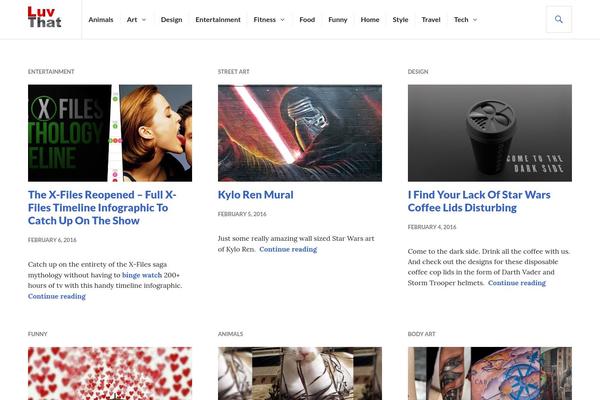Image resolution: width=600 pixels, height=400 pixels.
Task: Open the Funny menu item
Action: pos(338,20)
